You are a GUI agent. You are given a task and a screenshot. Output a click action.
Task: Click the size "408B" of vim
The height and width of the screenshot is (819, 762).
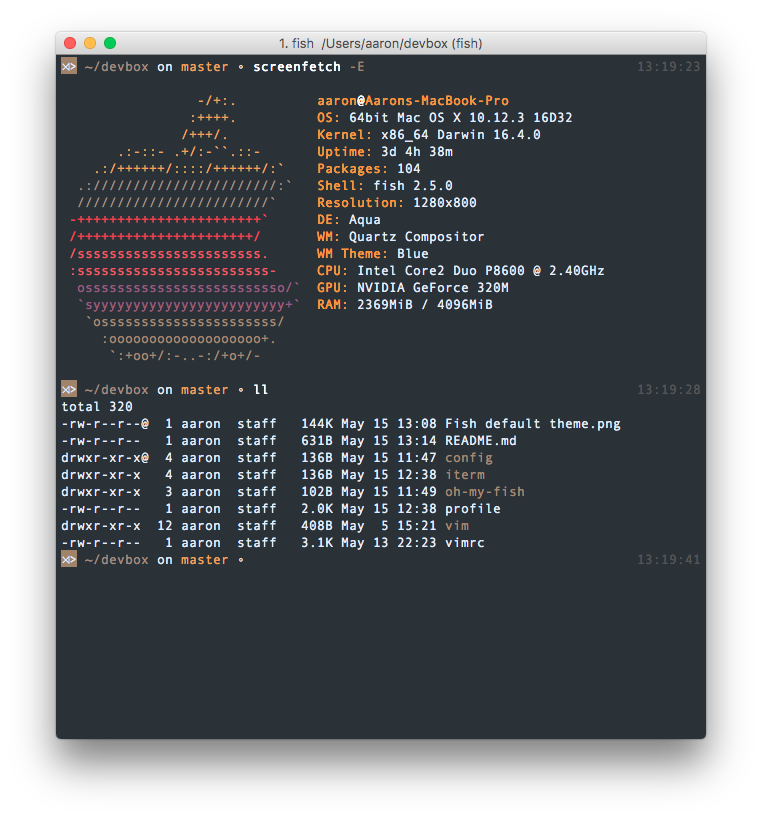tap(317, 526)
